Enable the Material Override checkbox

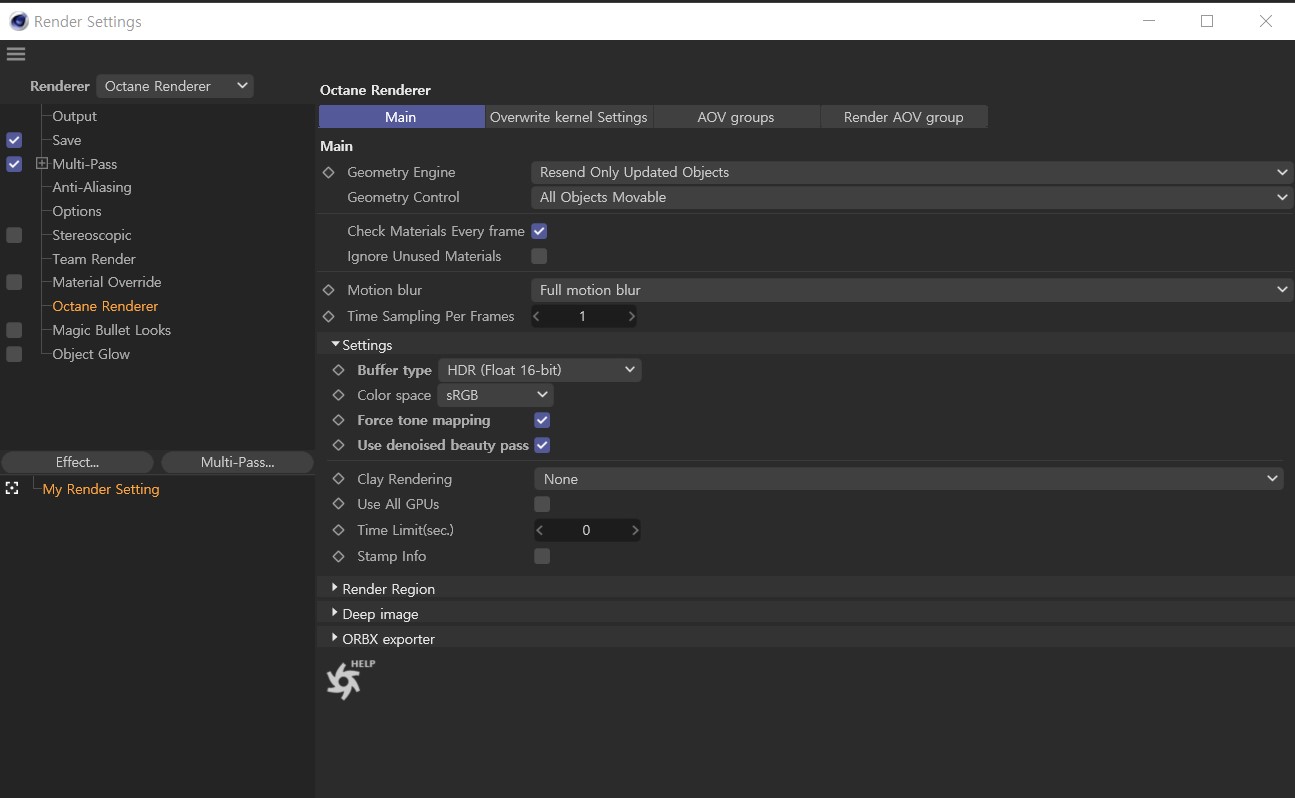(x=14, y=282)
